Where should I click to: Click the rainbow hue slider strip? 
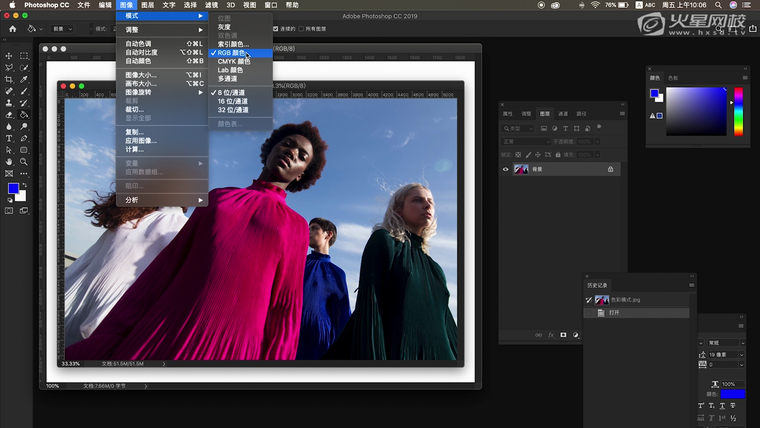738,110
